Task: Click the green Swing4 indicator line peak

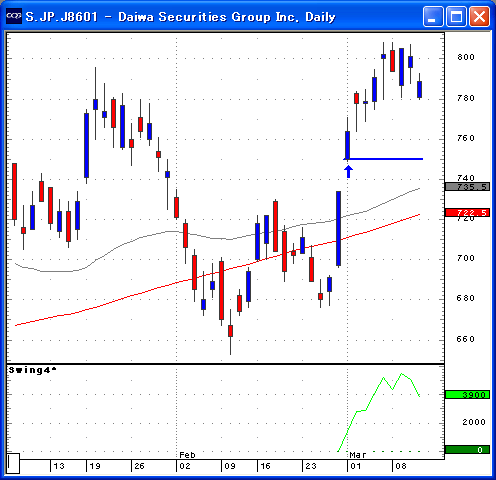Action: point(402,374)
